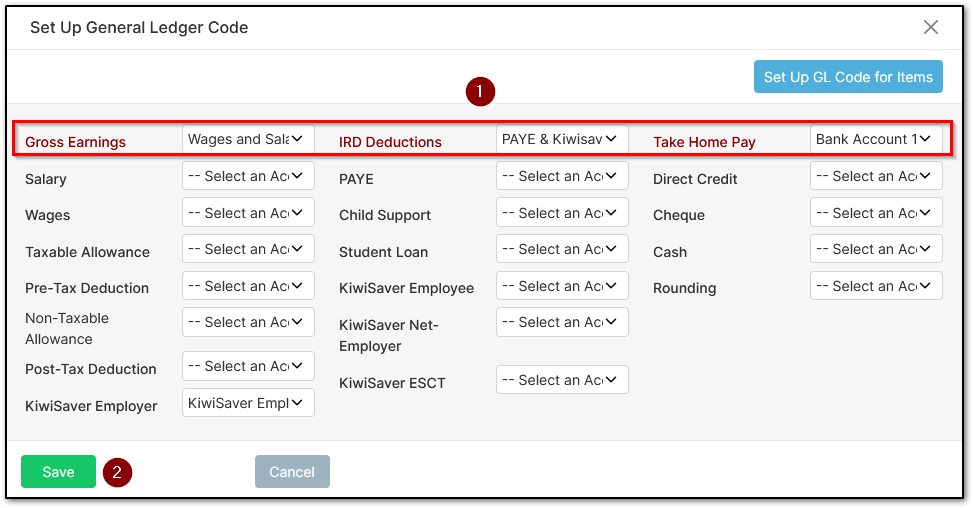This screenshot has height=508, width=973.
Task: Choose an account for Child Support
Action: tap(562, 213)
